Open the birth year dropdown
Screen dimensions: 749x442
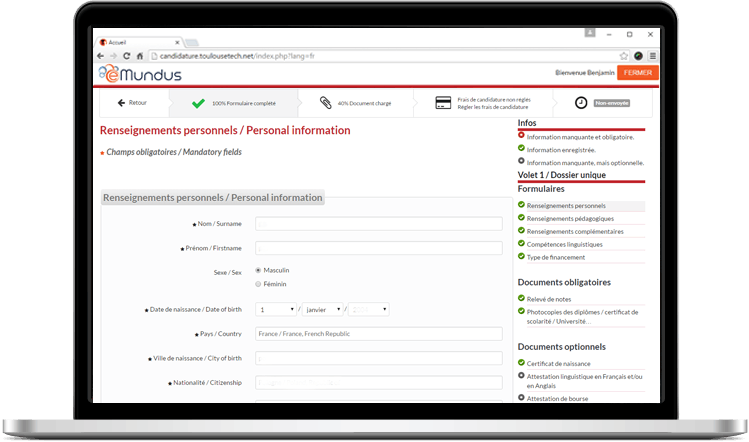point(368,310)
